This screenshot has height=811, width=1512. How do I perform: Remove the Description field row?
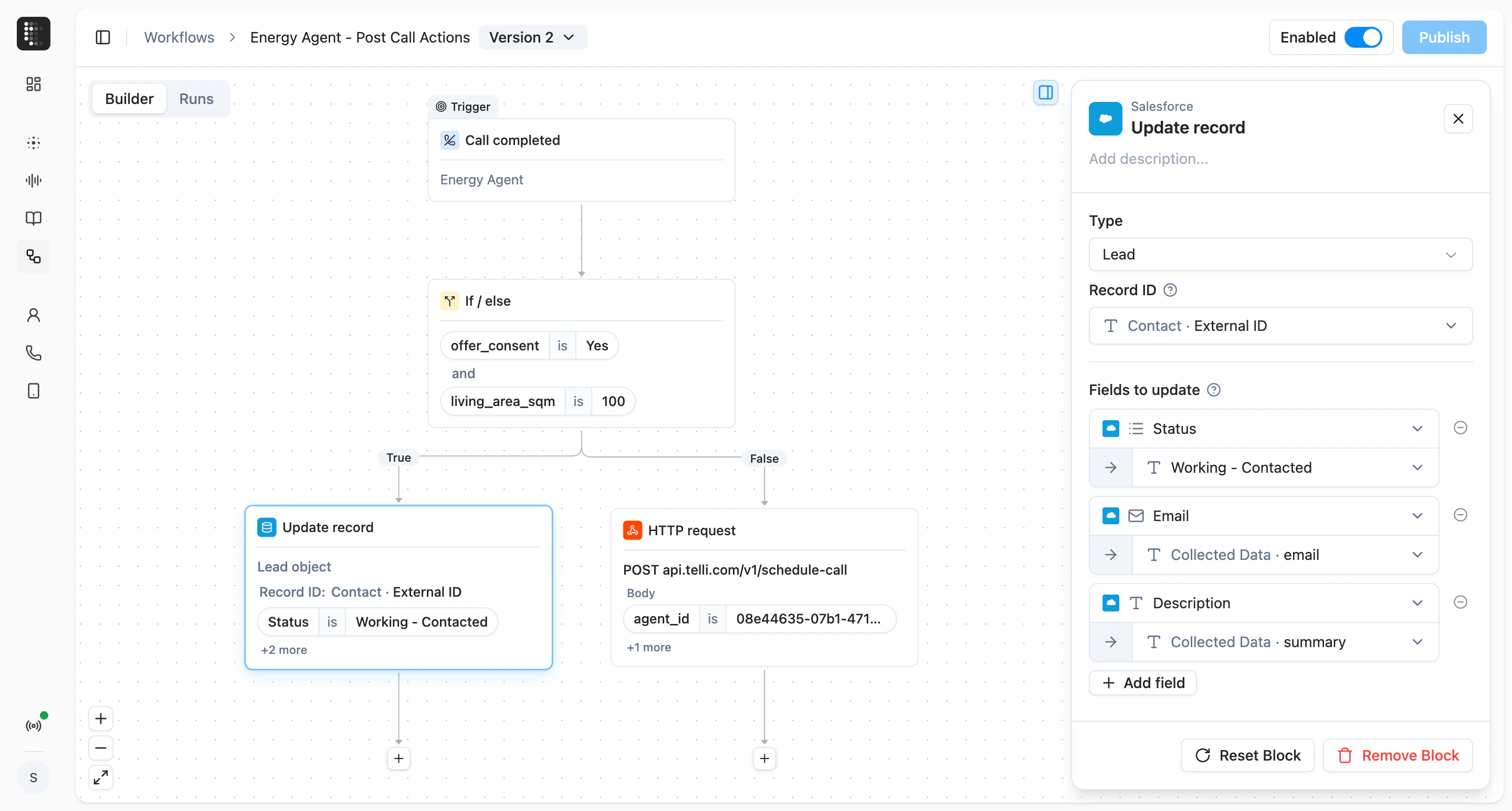pos(1461,602)
